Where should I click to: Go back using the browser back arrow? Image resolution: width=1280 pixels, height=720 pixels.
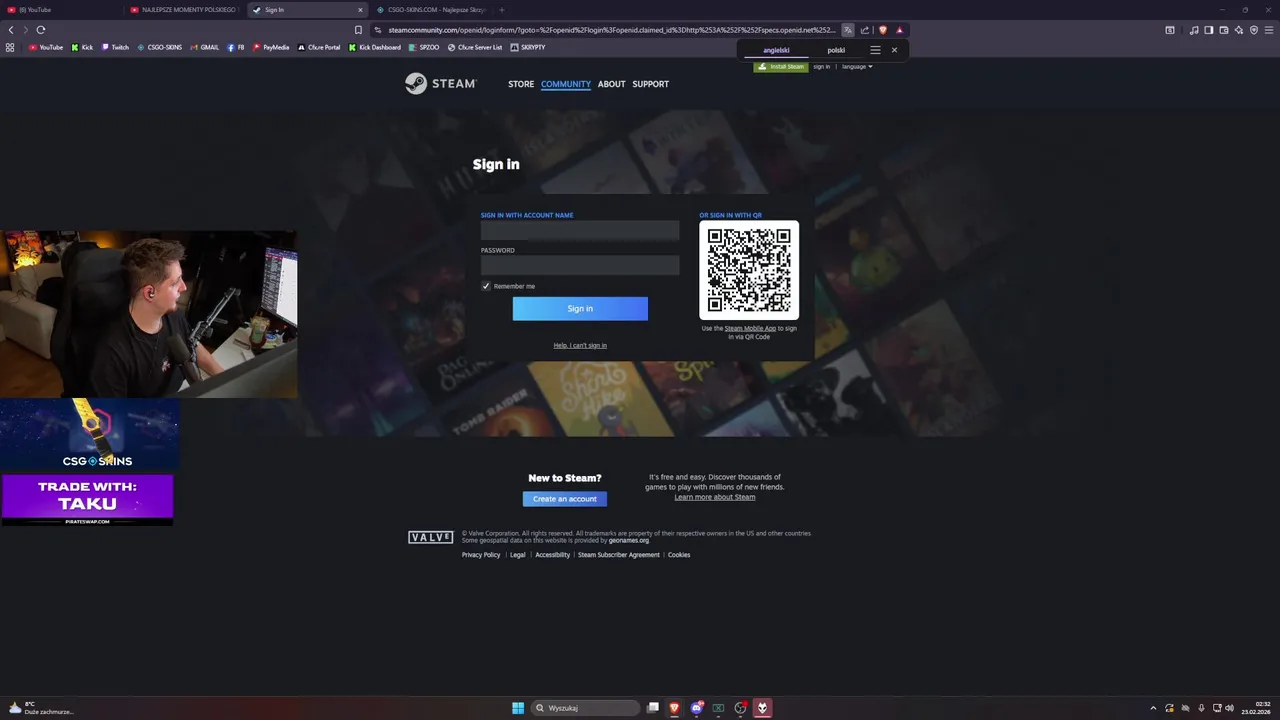click(x=11, y=30)
